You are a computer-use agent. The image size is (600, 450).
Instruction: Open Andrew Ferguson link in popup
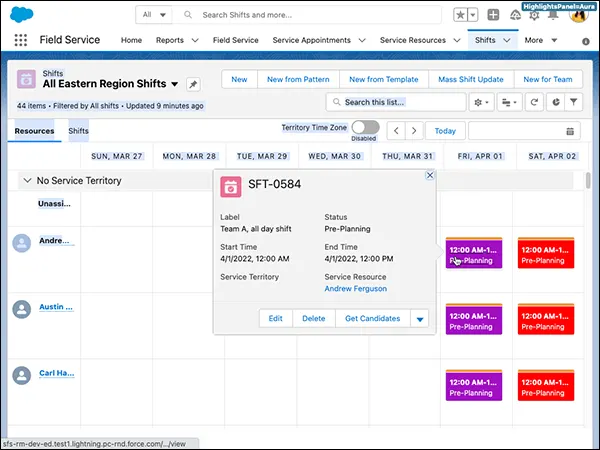(x=355, y=289)
